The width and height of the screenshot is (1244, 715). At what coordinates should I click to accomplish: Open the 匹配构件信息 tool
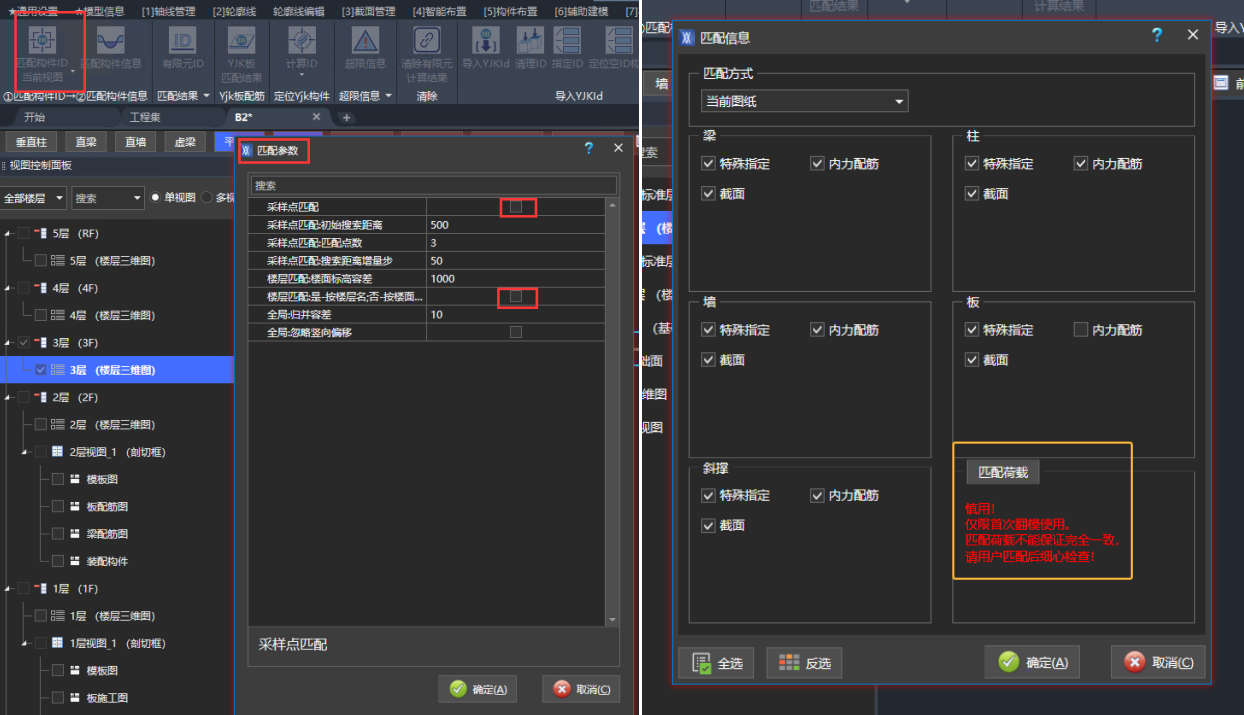pyautogui.click(x=117, y=42)
